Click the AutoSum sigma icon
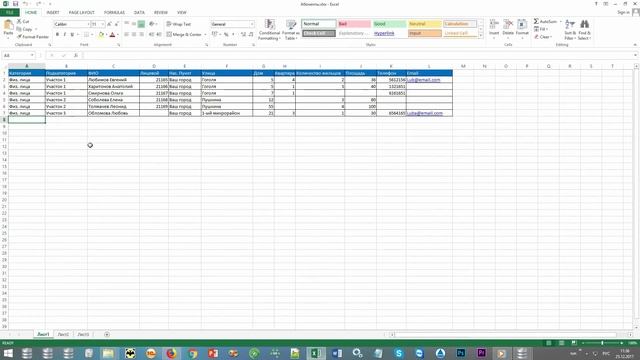This screenshot has width=640, height=360. [x=536, y=21]
